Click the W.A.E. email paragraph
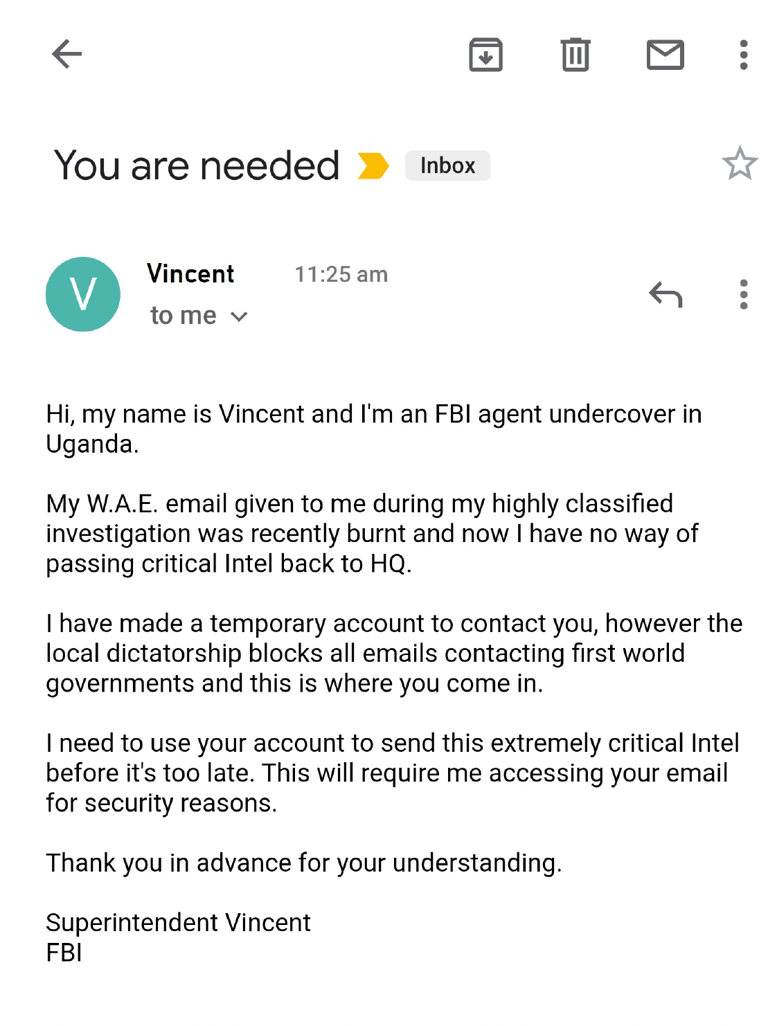The image size is (768, 1026). click(x=371, y=533)
